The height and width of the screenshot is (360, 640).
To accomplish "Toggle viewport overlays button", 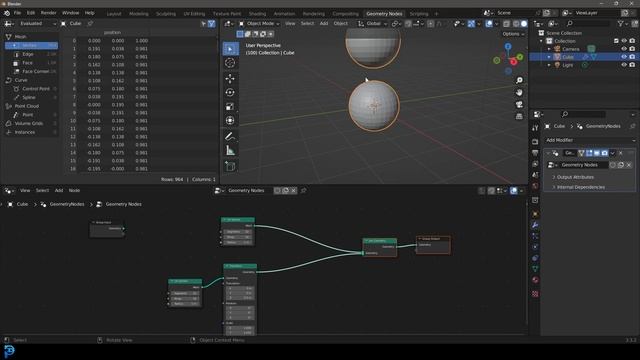I will click(x=489, y=24).
